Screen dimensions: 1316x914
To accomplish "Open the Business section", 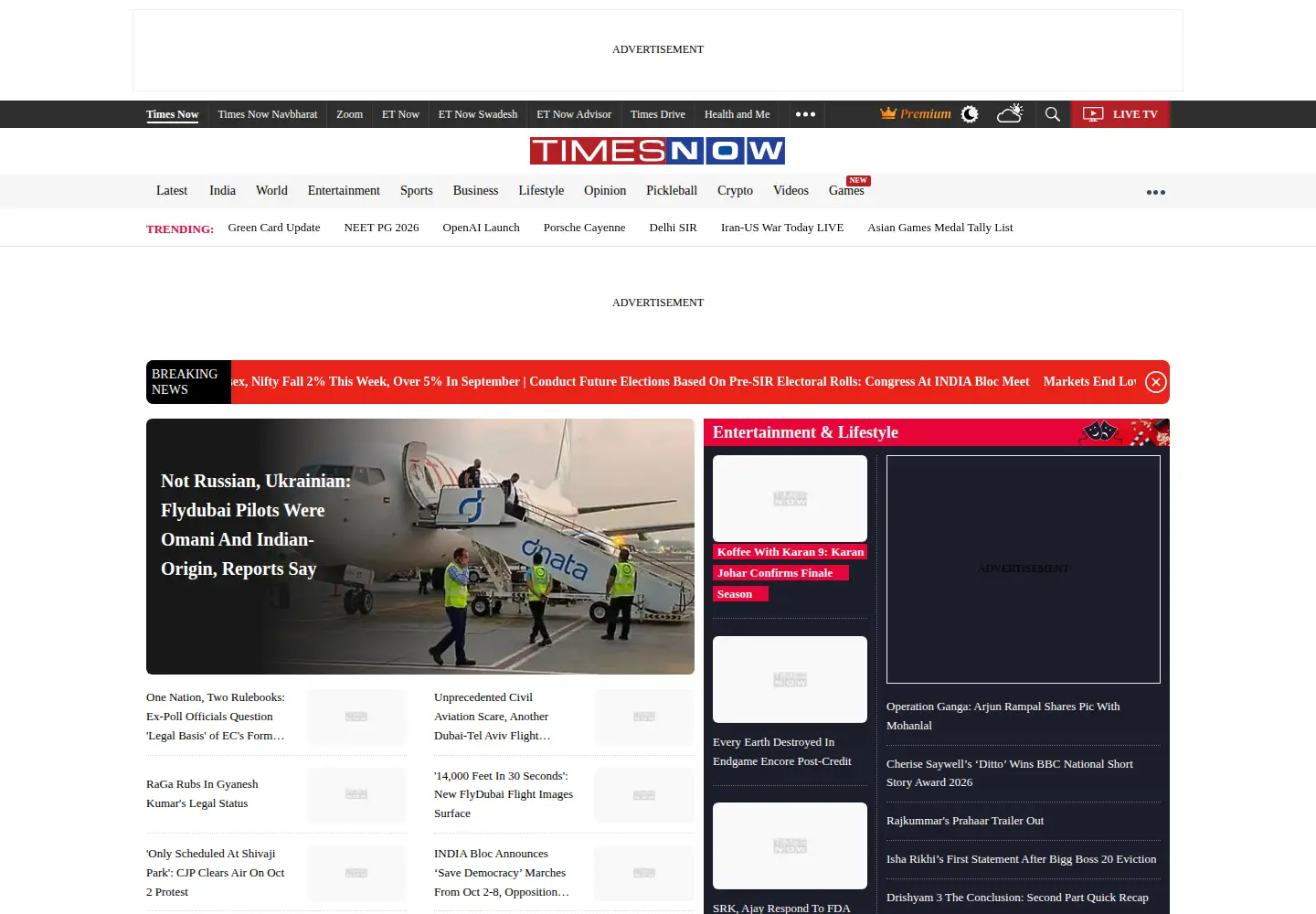I will (475, 190).
